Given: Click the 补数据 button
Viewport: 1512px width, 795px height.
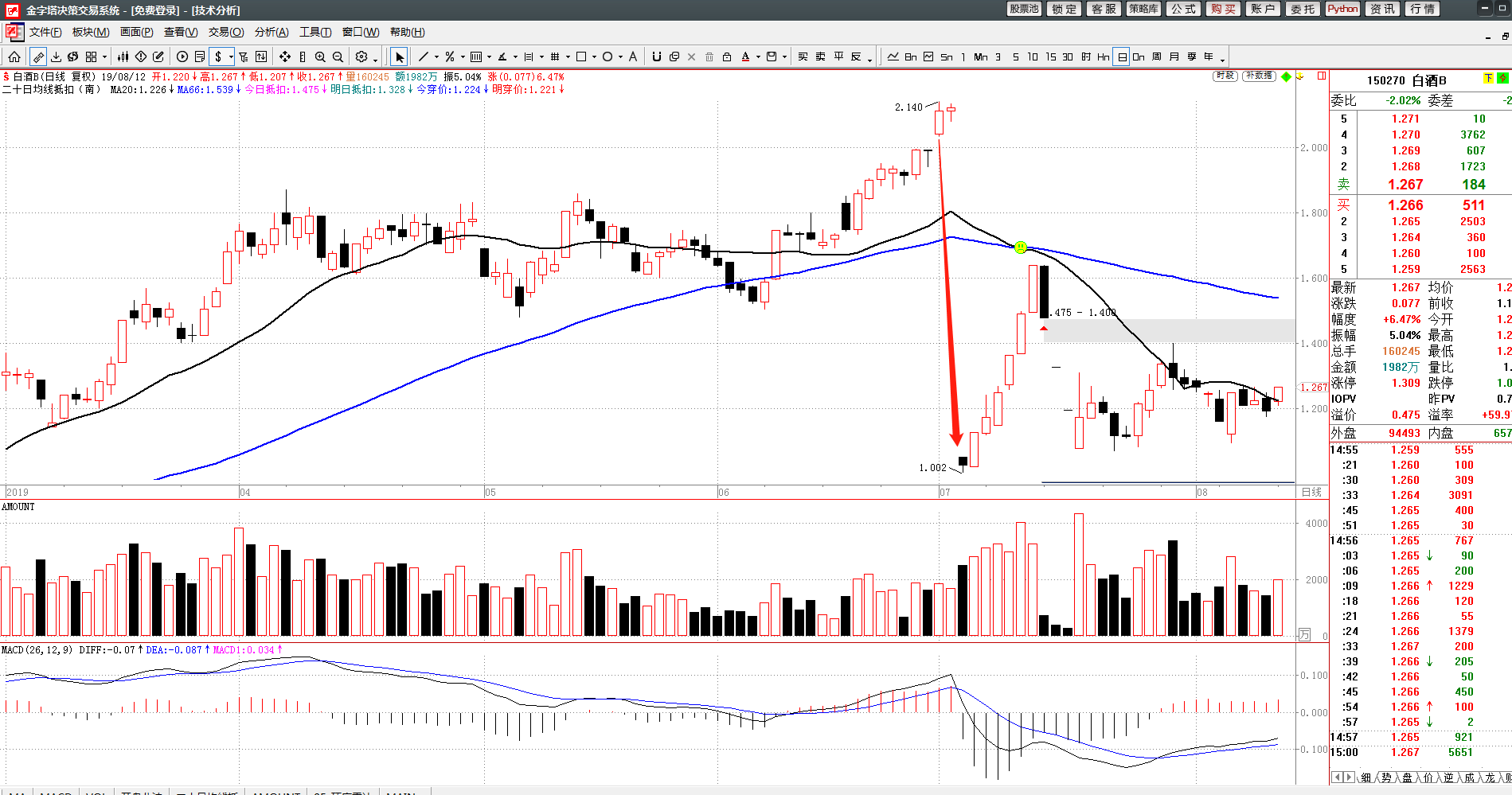Looking at the screenshot, I should point(1259,76).
